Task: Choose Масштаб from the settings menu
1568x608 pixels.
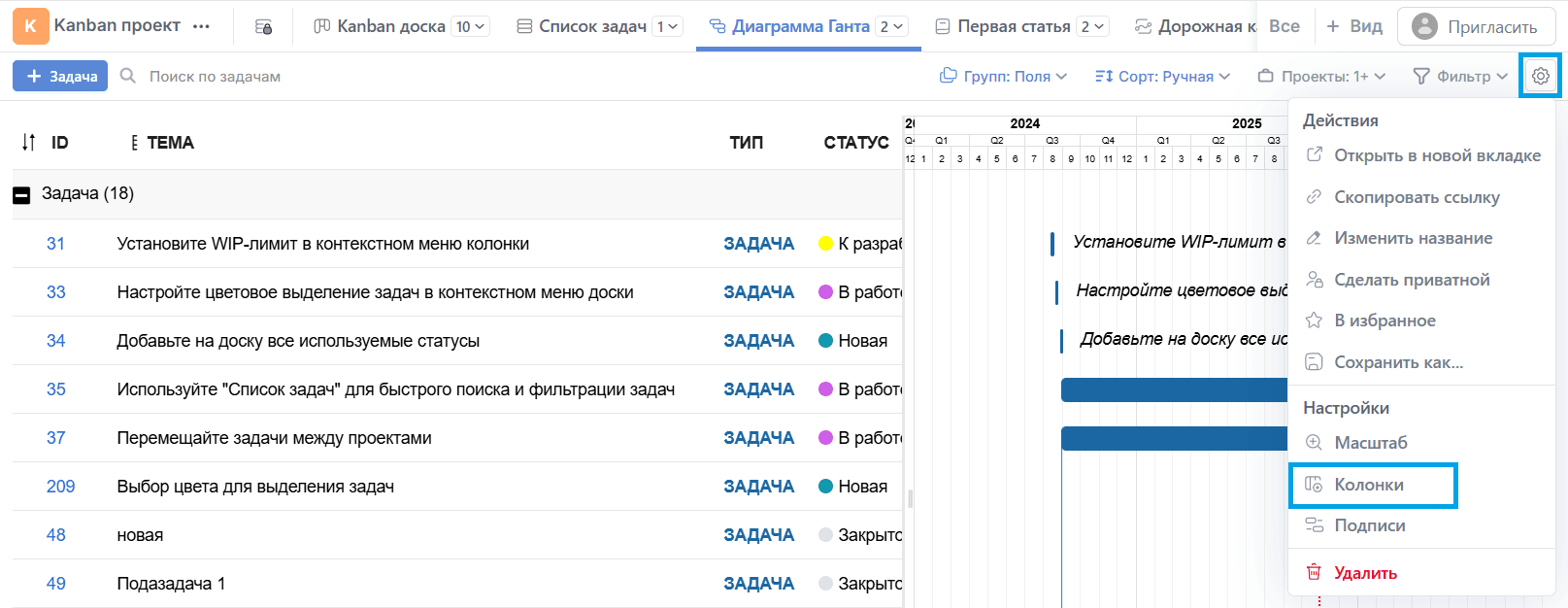Action: tap(1370, 443)
